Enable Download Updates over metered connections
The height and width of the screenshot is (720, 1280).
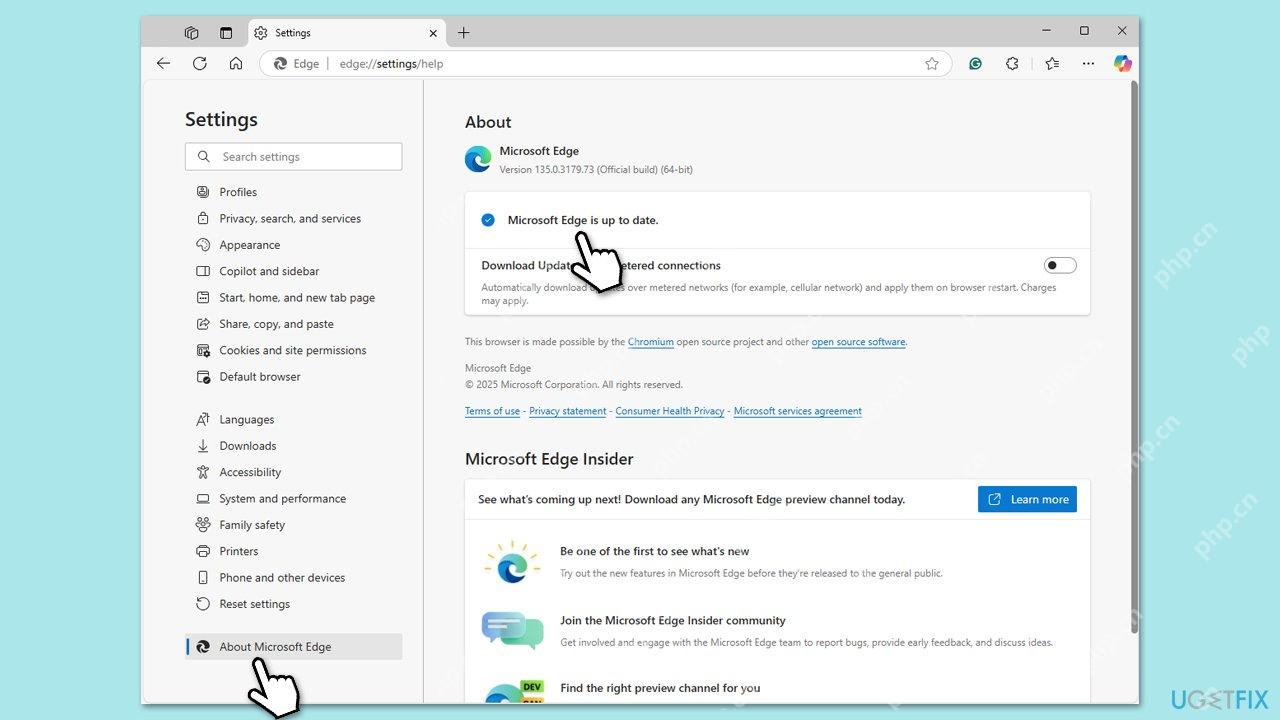tap(1059, 265)
